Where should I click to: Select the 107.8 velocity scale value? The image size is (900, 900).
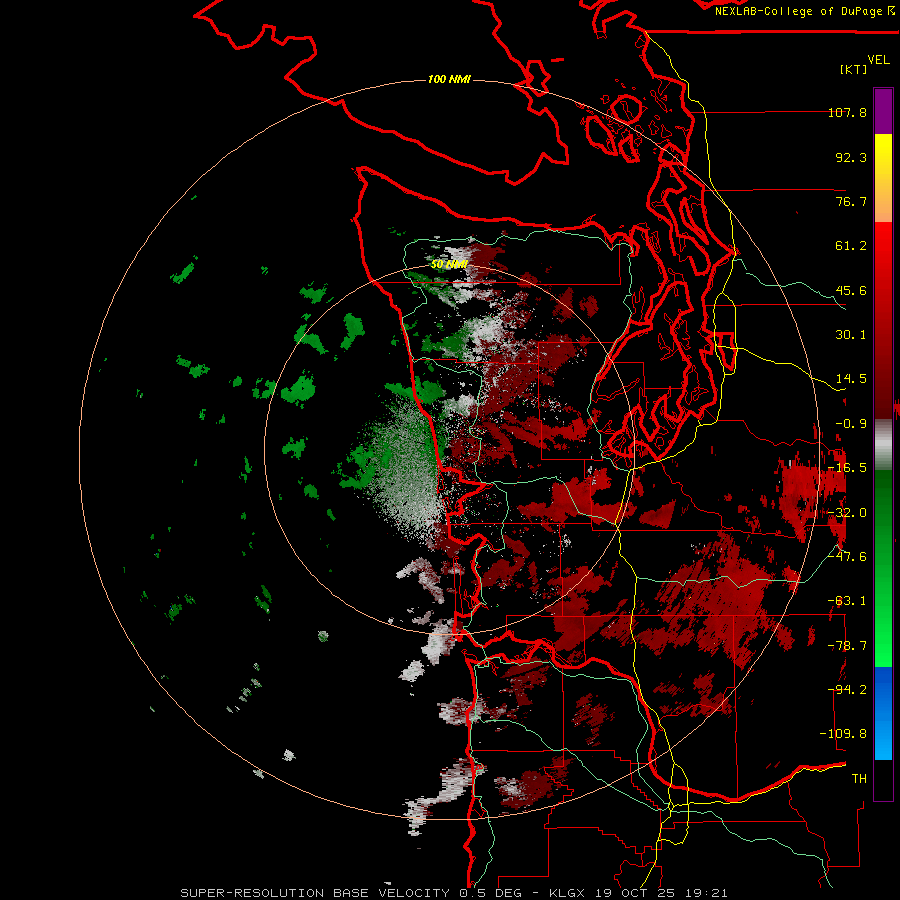point(847,112)
